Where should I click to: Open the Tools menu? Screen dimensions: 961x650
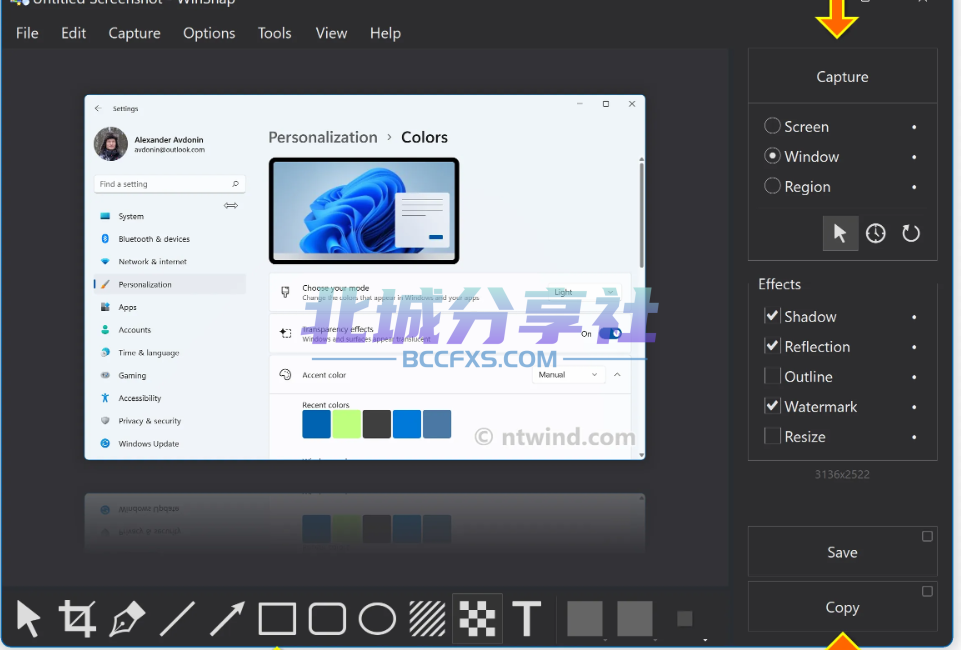click(275, 33)
